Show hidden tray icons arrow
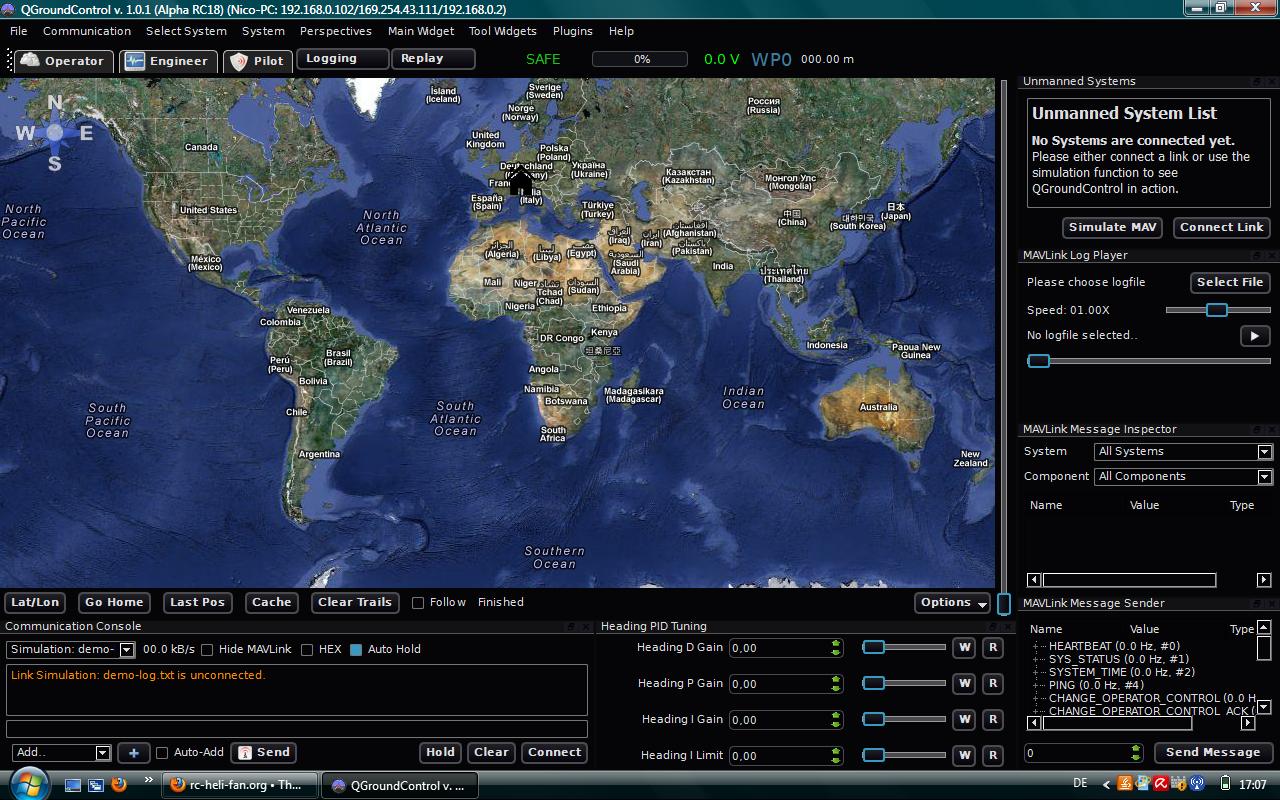The height and width of the screenshot is (800, 1280). click(1107, 785)
